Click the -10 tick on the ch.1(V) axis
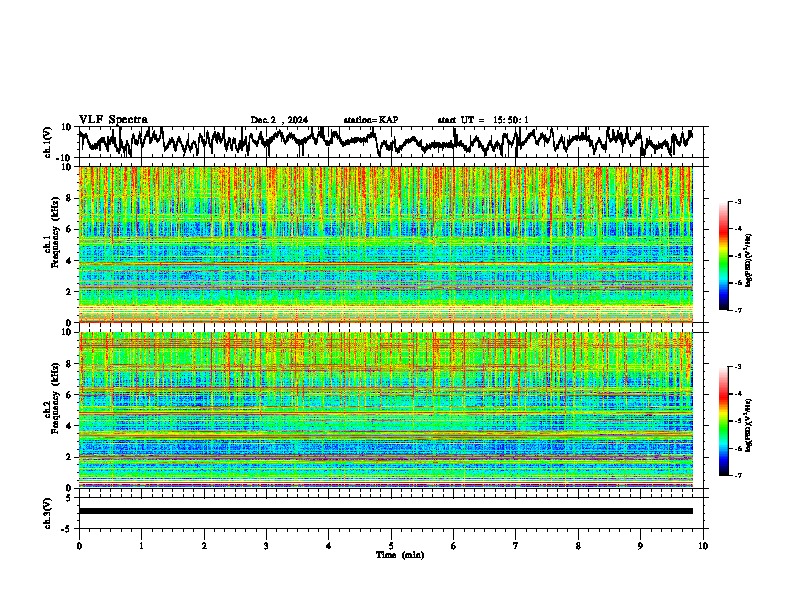The width and height of the screenshot is (792, 612). [65, 158]
